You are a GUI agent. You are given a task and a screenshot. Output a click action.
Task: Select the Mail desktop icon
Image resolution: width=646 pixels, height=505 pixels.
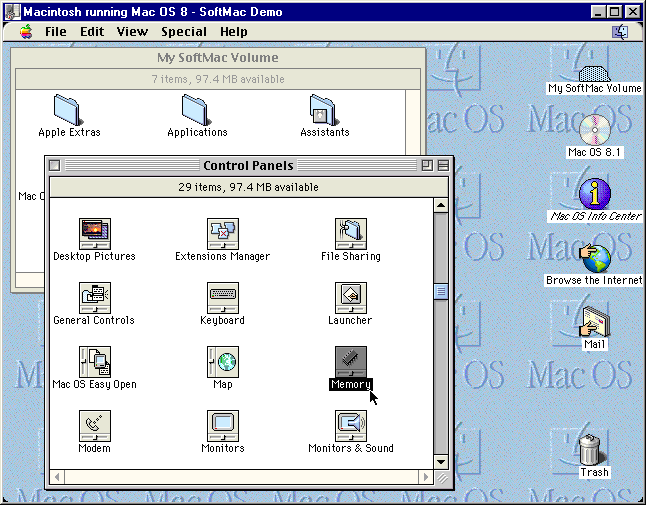pos(595,322)
